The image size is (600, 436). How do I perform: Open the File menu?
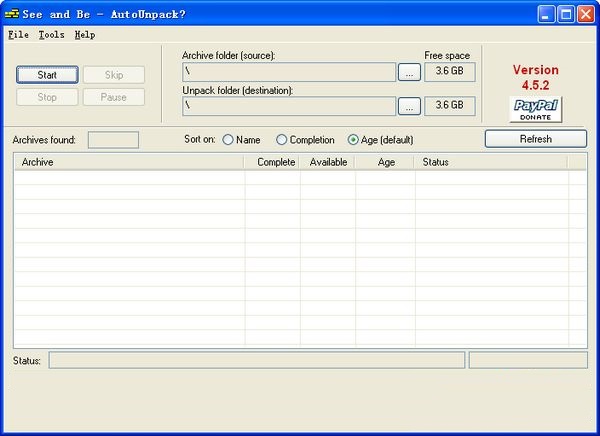18,34
